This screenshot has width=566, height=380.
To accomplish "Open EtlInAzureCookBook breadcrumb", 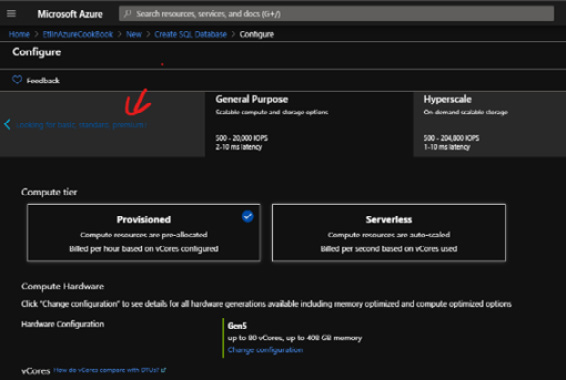I will pos(78,34).
